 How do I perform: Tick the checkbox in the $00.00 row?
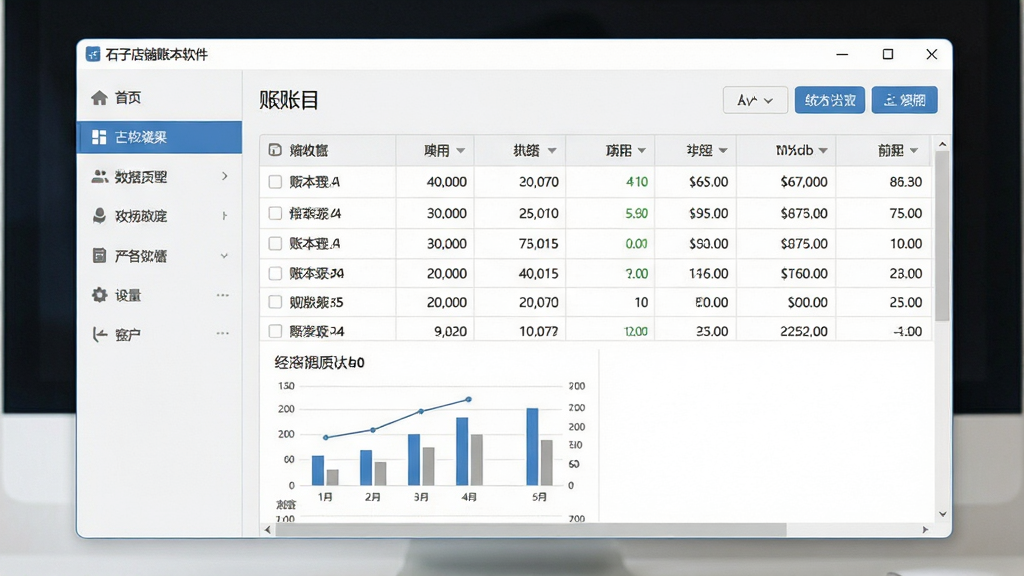point(275,302)
